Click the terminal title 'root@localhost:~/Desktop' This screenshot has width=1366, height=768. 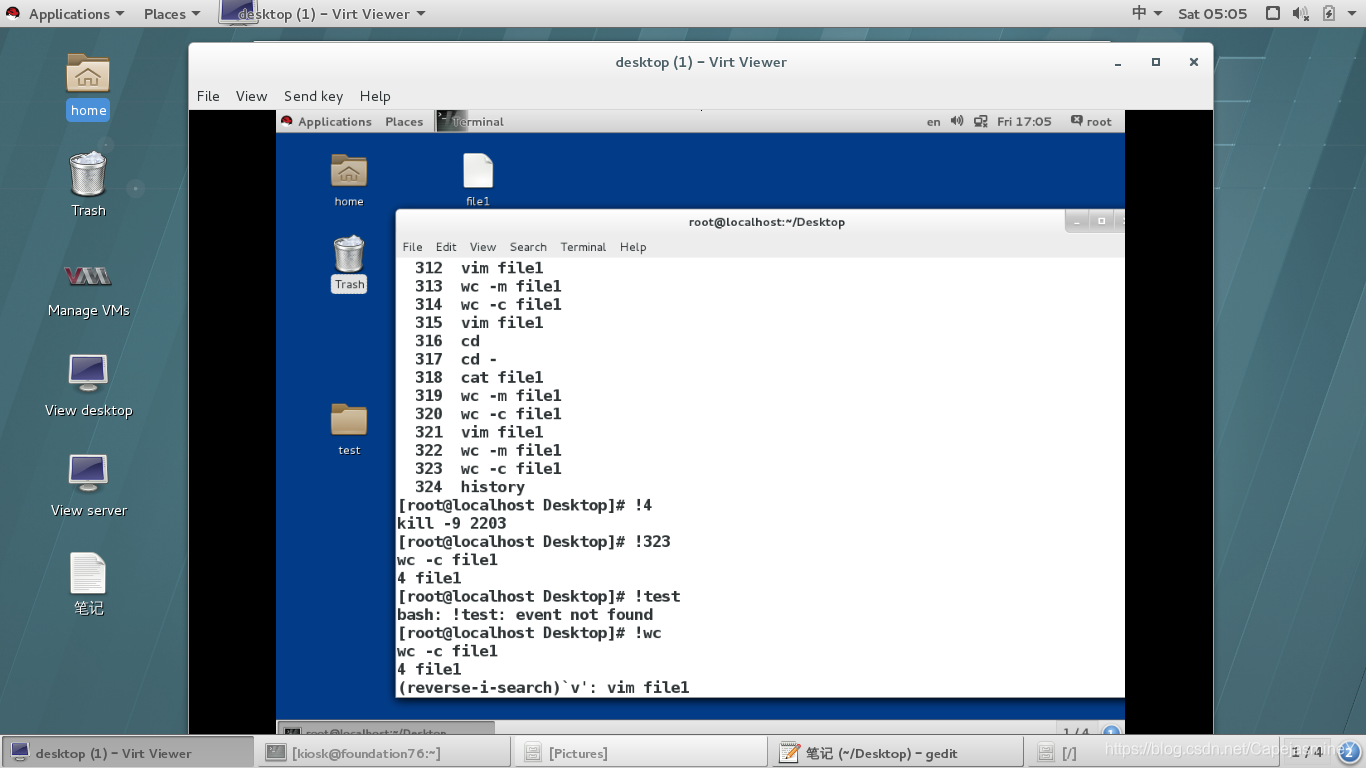pos(767,222)
